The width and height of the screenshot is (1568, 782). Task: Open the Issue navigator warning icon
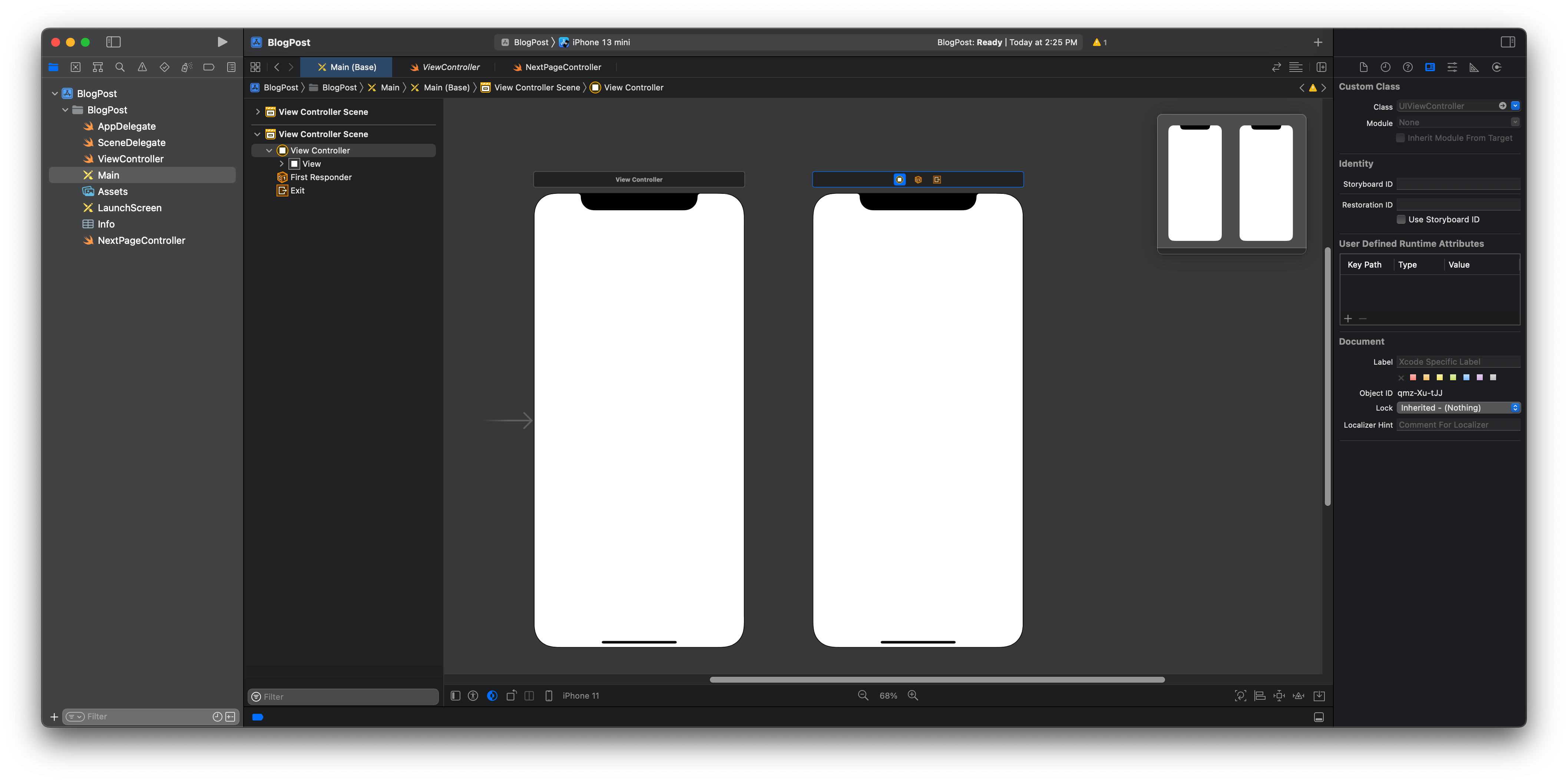click(142, 67)
